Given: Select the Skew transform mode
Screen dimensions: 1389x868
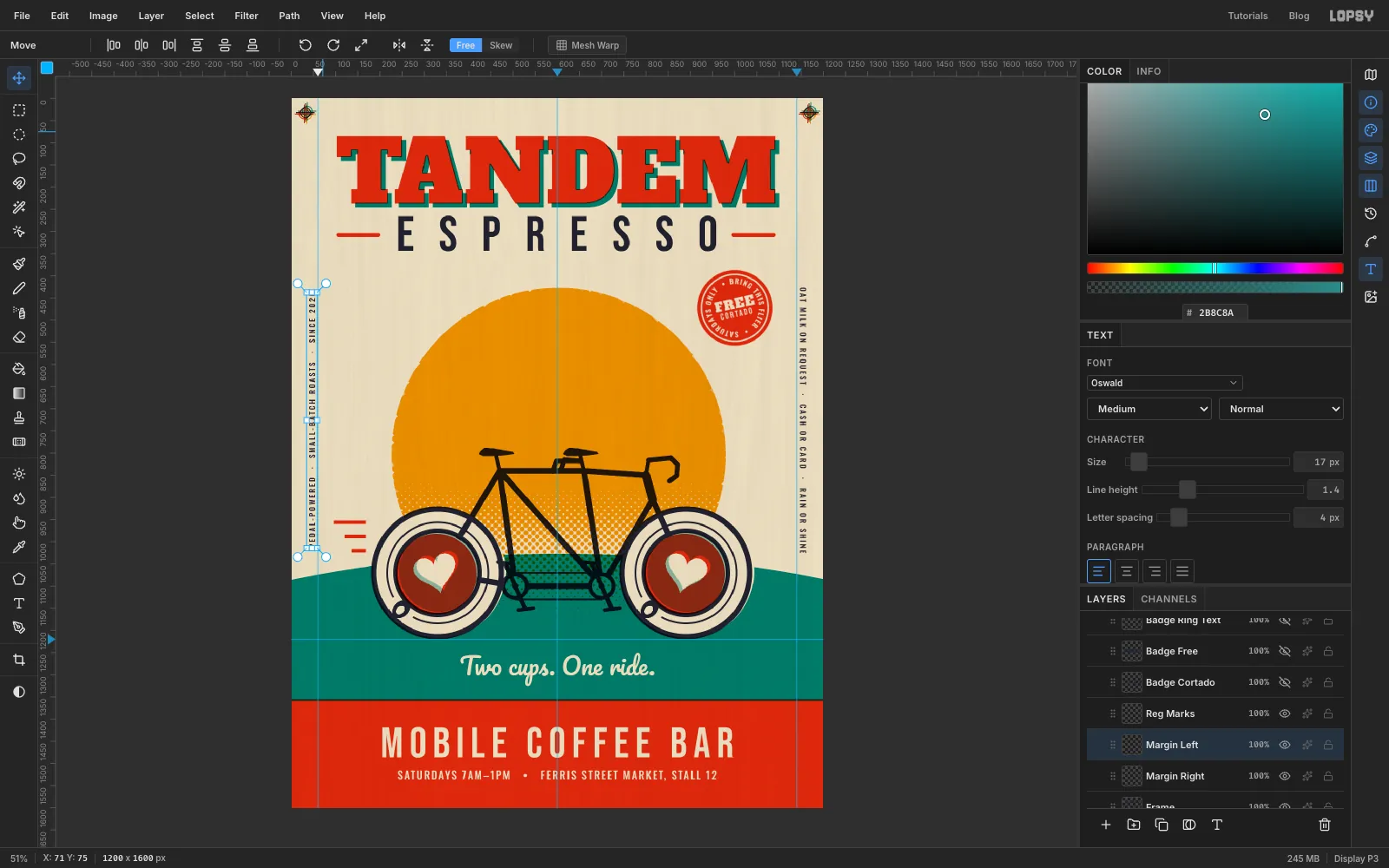Looking at the screenshot, I should point(501,45).
